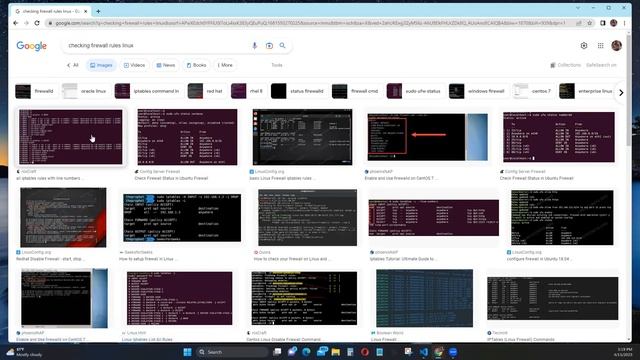Switch to the All results tab
Image resolution: width=640 pixels, height=360 pixels.
coord(73,65)
